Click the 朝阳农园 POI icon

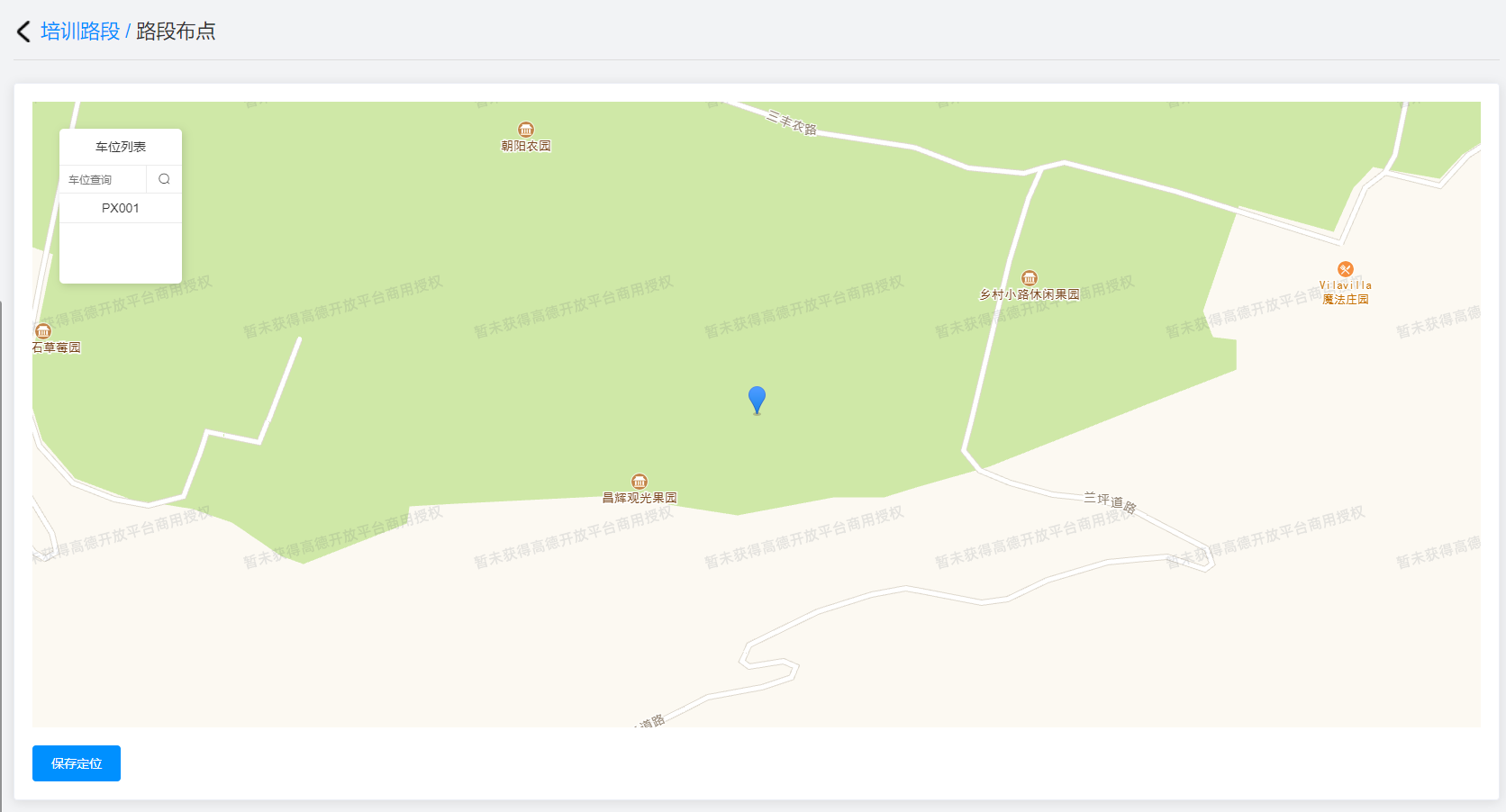point(526,130)
